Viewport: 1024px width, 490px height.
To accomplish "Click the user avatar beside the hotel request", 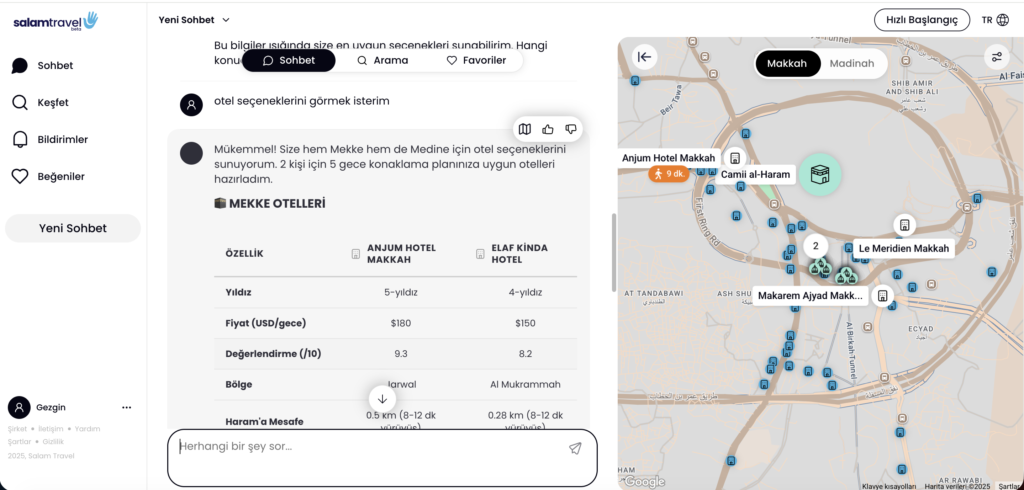I will tap(191, 105).
